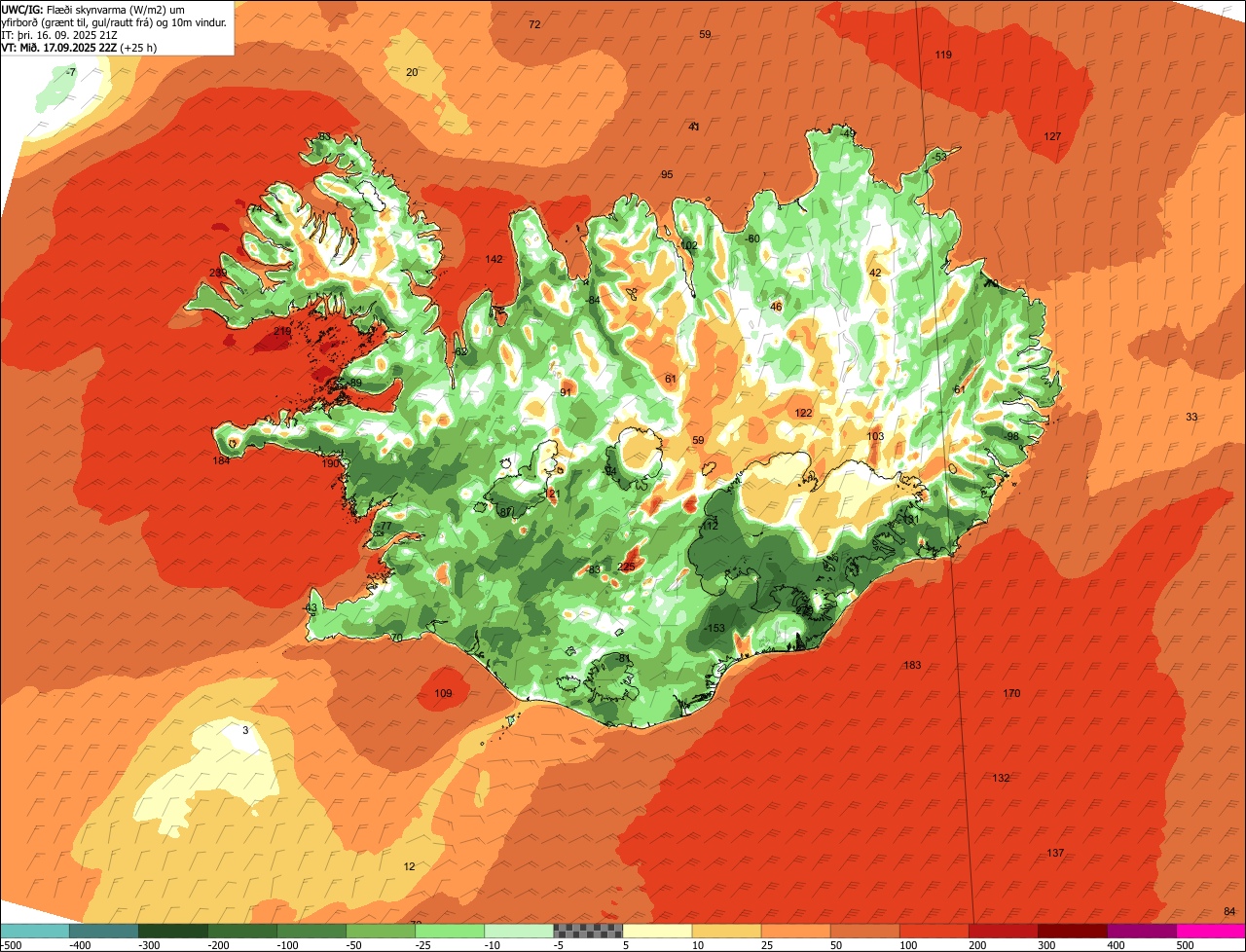Click the value 84 in the bottom-right corner
Viewport: 1246px width, 952px height.
[x=1229, y=911]
